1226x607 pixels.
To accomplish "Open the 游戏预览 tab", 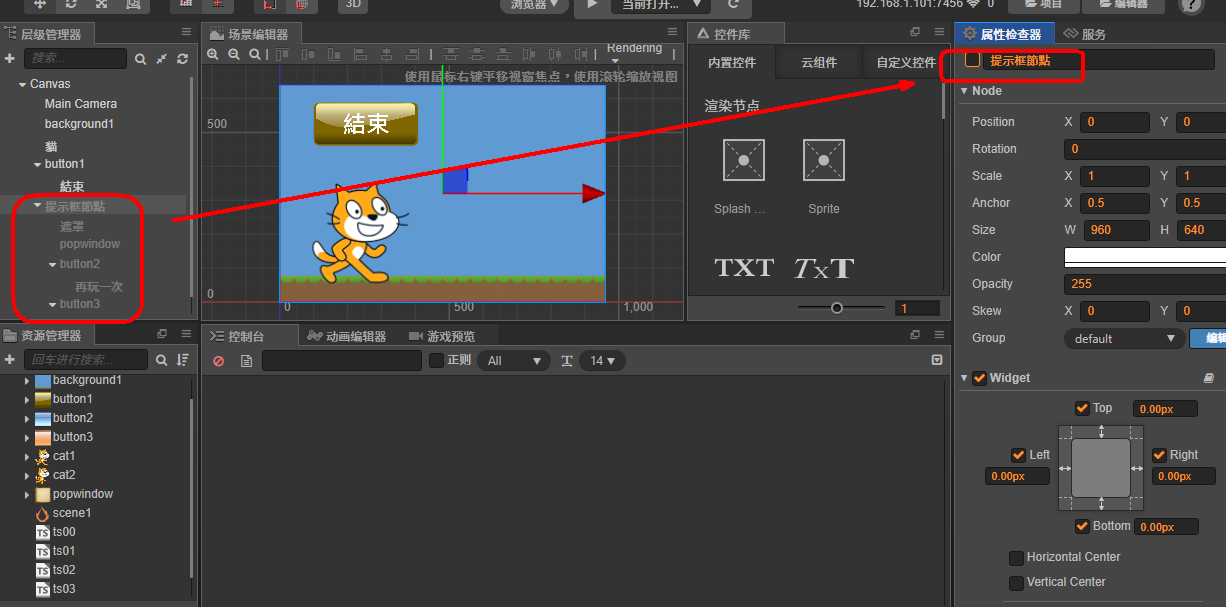I will (443, 336).
